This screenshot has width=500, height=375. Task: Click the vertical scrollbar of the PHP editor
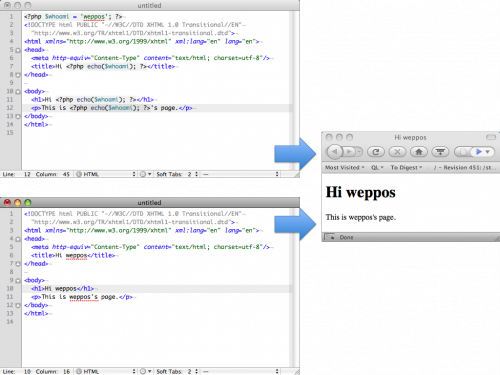coord(296,91)
